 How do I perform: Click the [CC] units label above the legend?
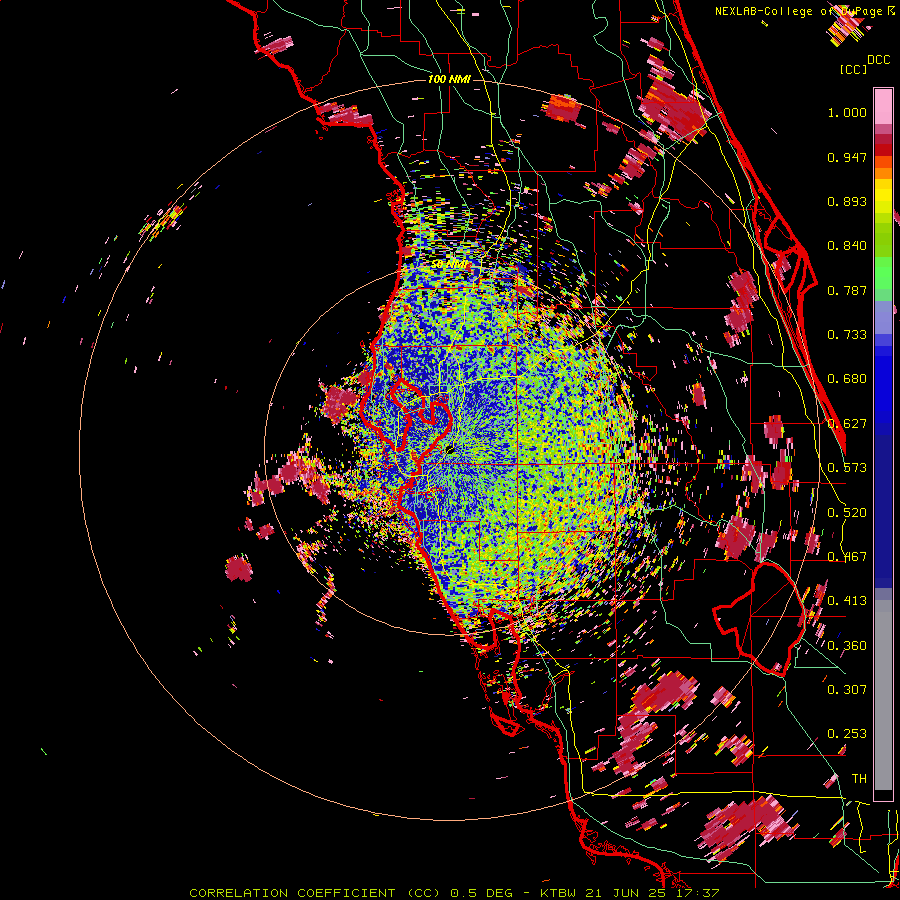(853, 69)
